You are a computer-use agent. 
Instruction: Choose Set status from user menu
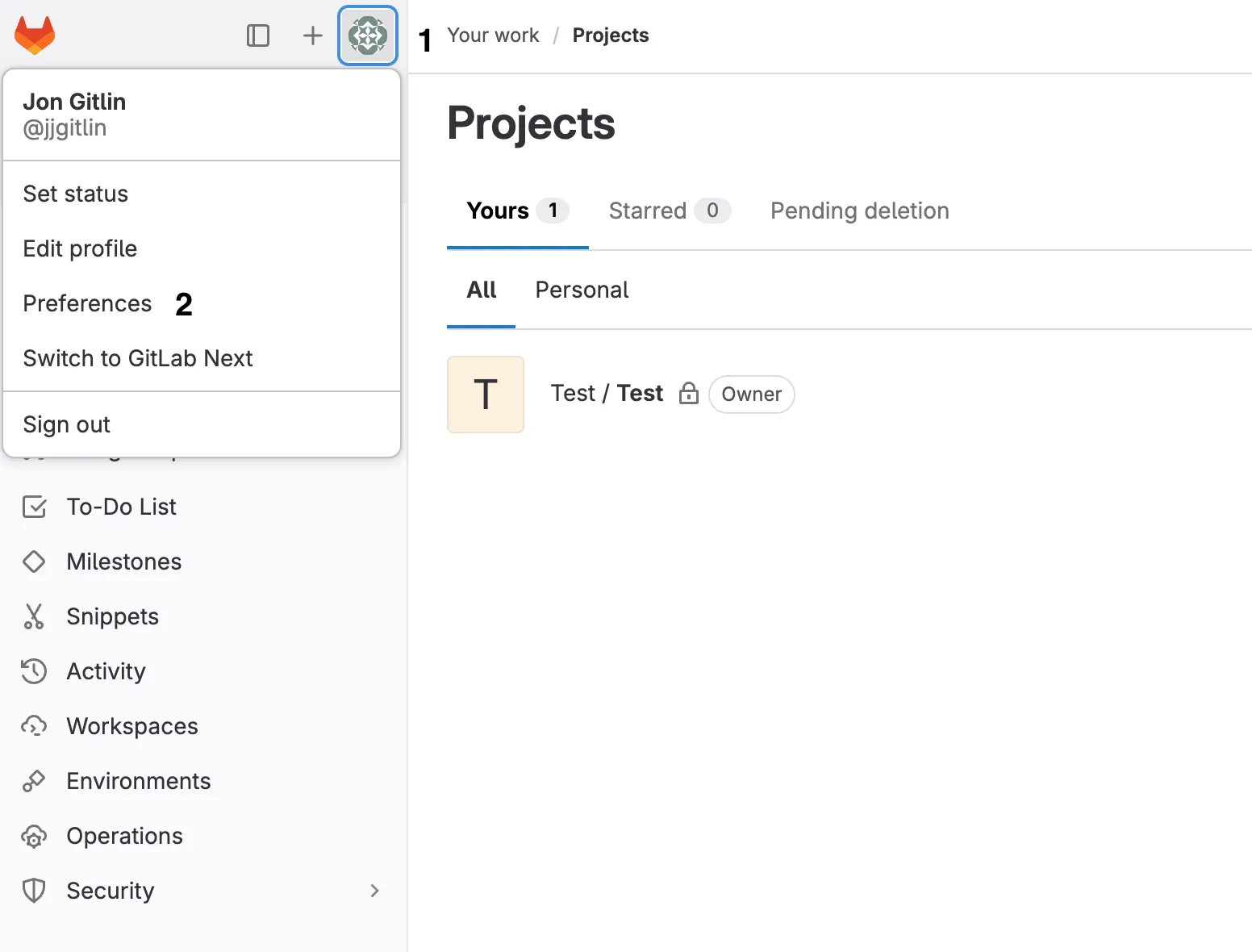click(202, 194)
